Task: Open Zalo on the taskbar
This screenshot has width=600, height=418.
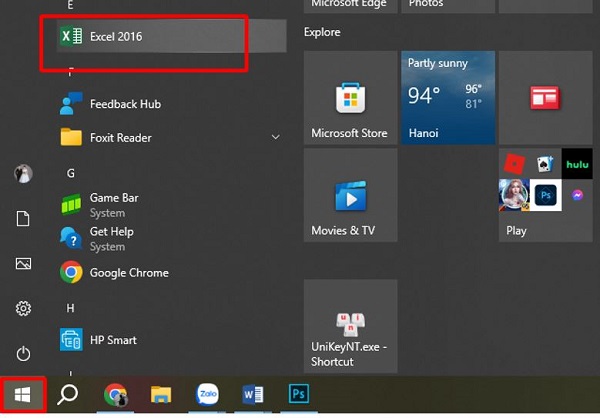Action: click(207, 394)
